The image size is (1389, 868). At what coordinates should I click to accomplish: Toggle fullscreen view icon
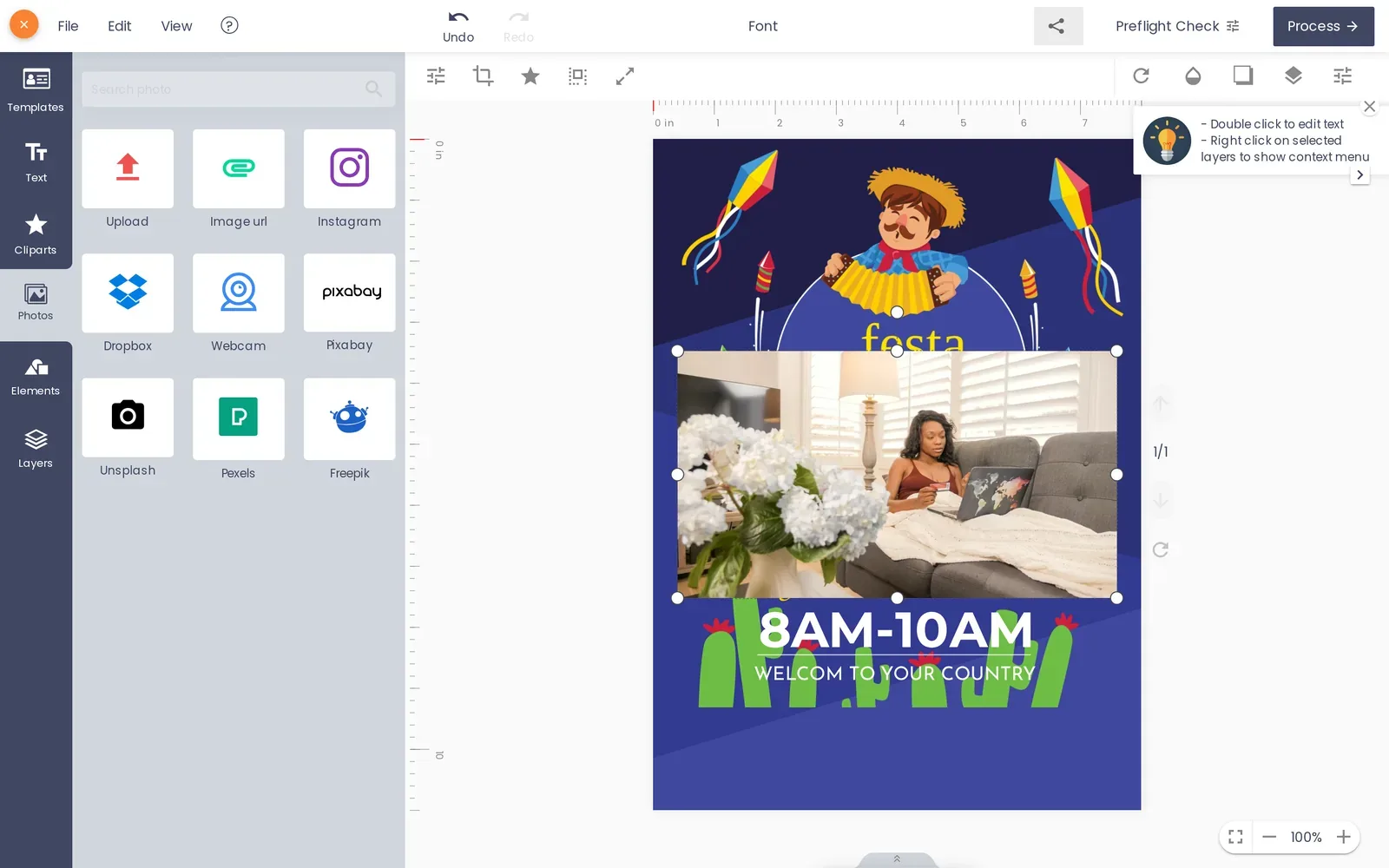[1235, 837]
